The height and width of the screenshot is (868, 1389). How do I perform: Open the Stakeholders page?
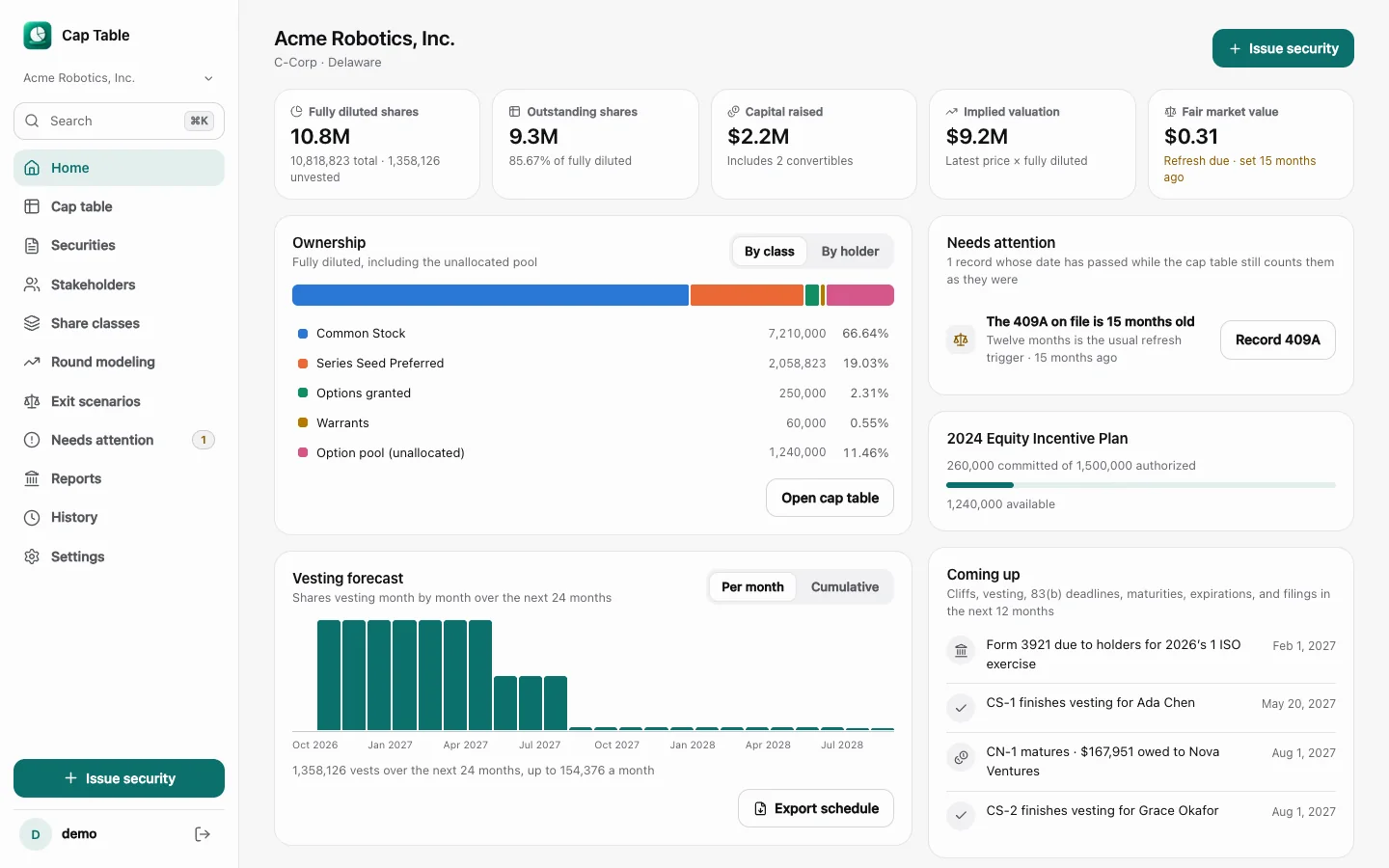pyautogui.click(x=119, y=285)
